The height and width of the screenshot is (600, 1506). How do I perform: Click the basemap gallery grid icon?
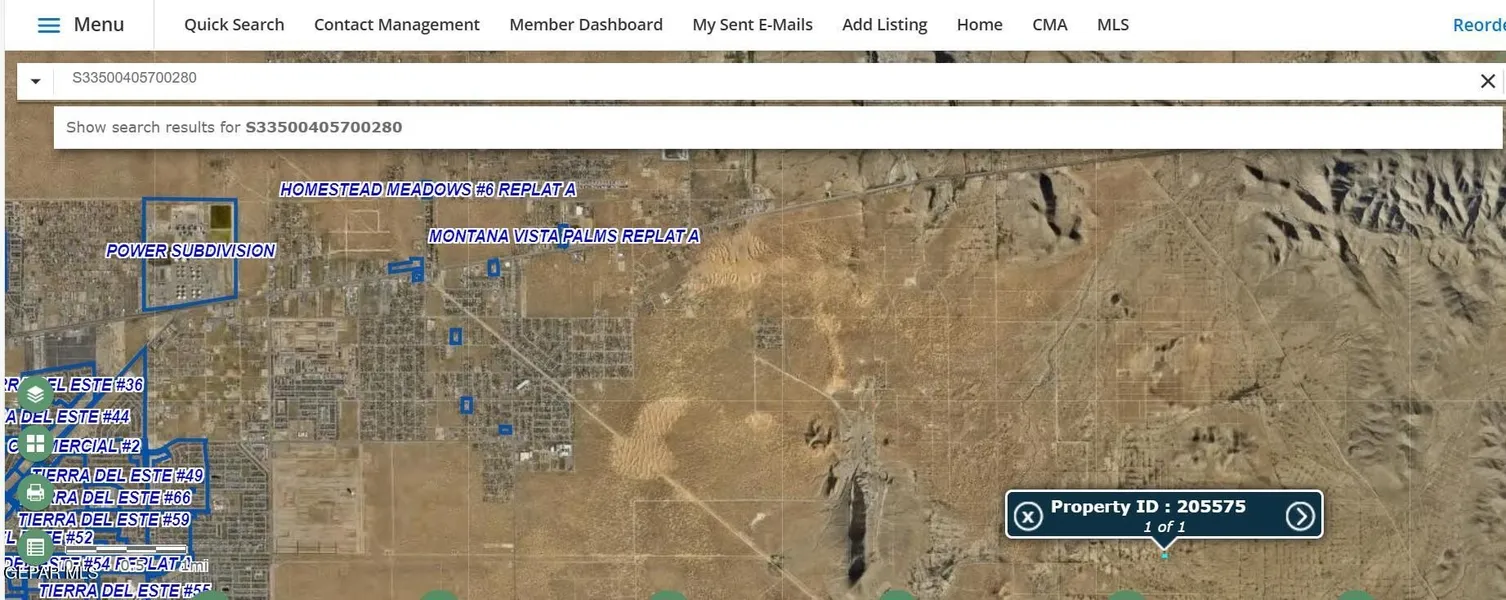pos(35,444)
